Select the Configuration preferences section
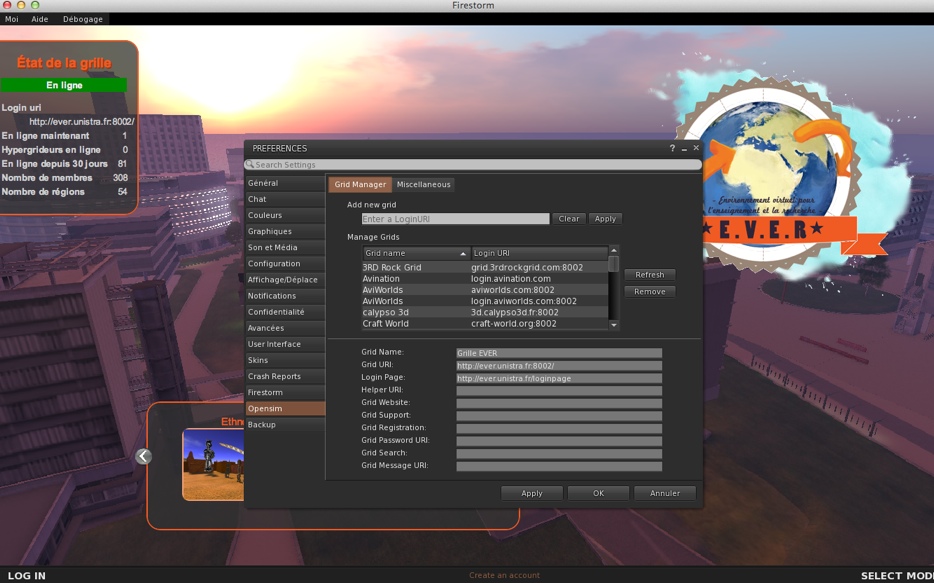Viewport: 934px width, 583px height. pyautogui.click(x=285, y=264)
